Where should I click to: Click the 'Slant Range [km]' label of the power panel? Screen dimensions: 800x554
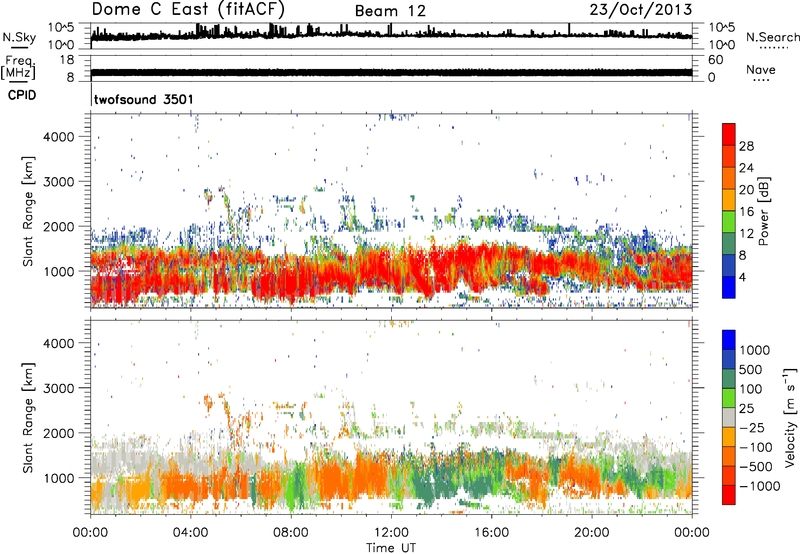pos(28,211)
